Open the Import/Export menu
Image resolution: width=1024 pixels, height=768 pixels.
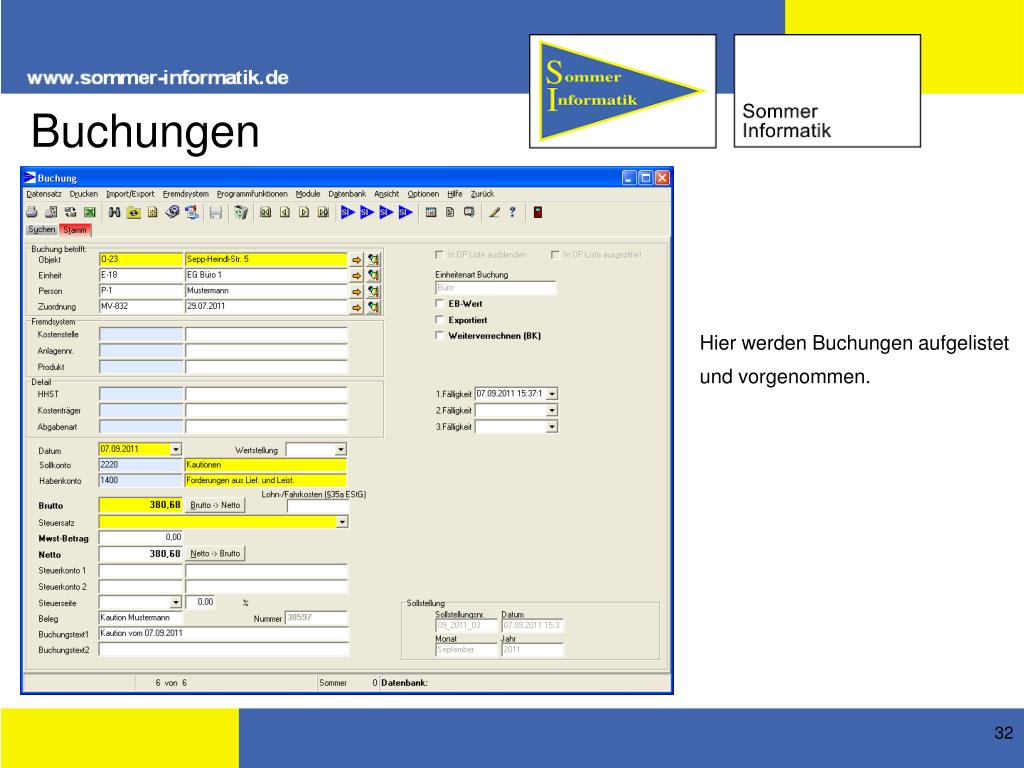130,194
